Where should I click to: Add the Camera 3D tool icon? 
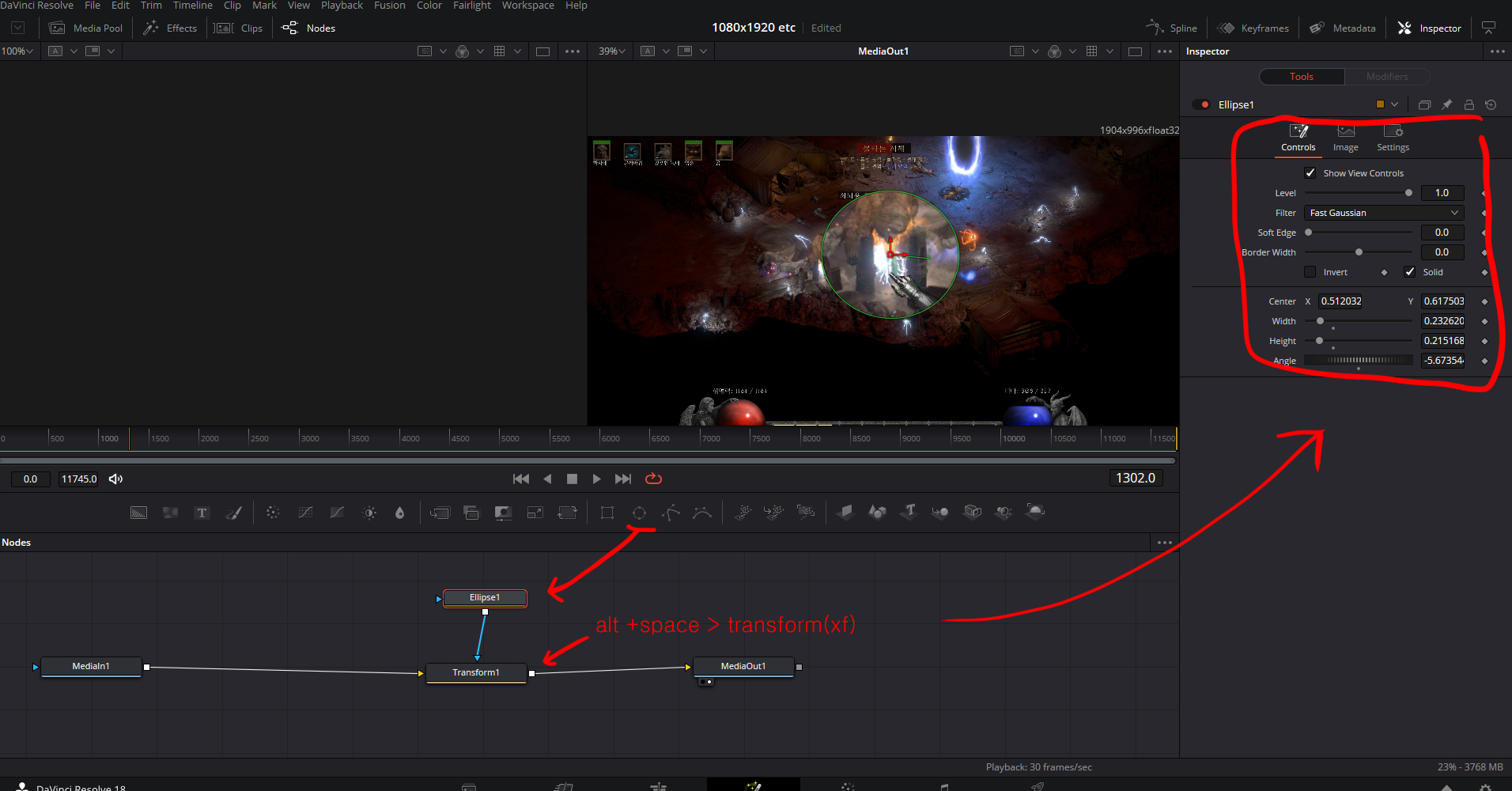pyautogui.click(x=973, y=512)
